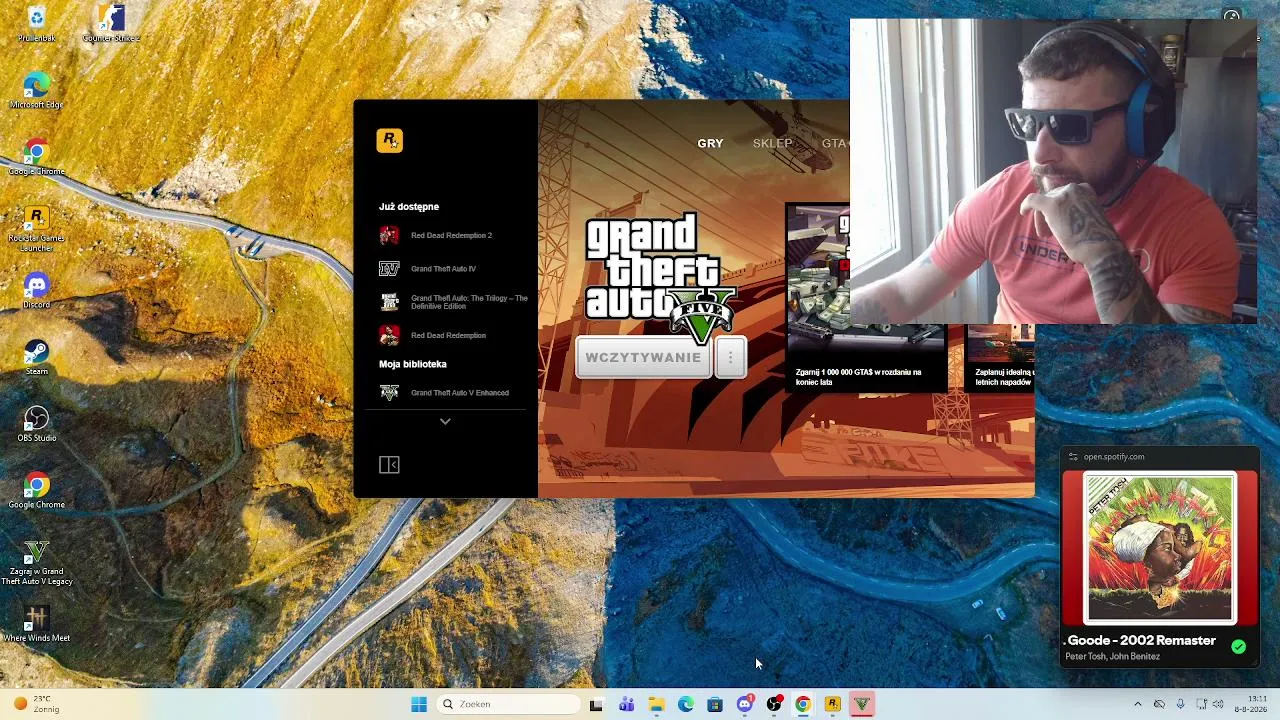Click the Red Dead Redemption icon in sidebar
This screenshot has width=1280, height=720.
[x=389, y=335]
